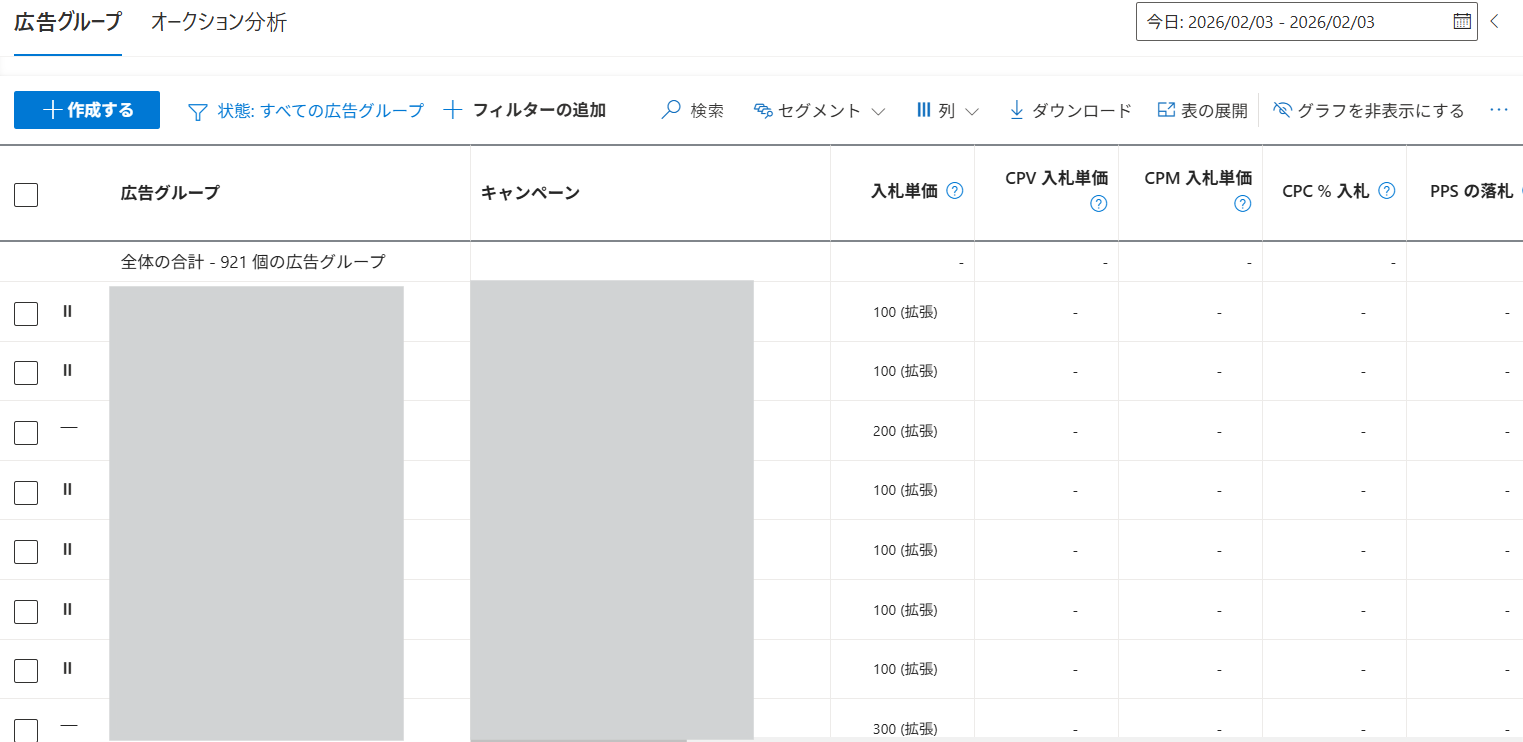Check the first ad group row checkbox

click(x=26, y=313)
